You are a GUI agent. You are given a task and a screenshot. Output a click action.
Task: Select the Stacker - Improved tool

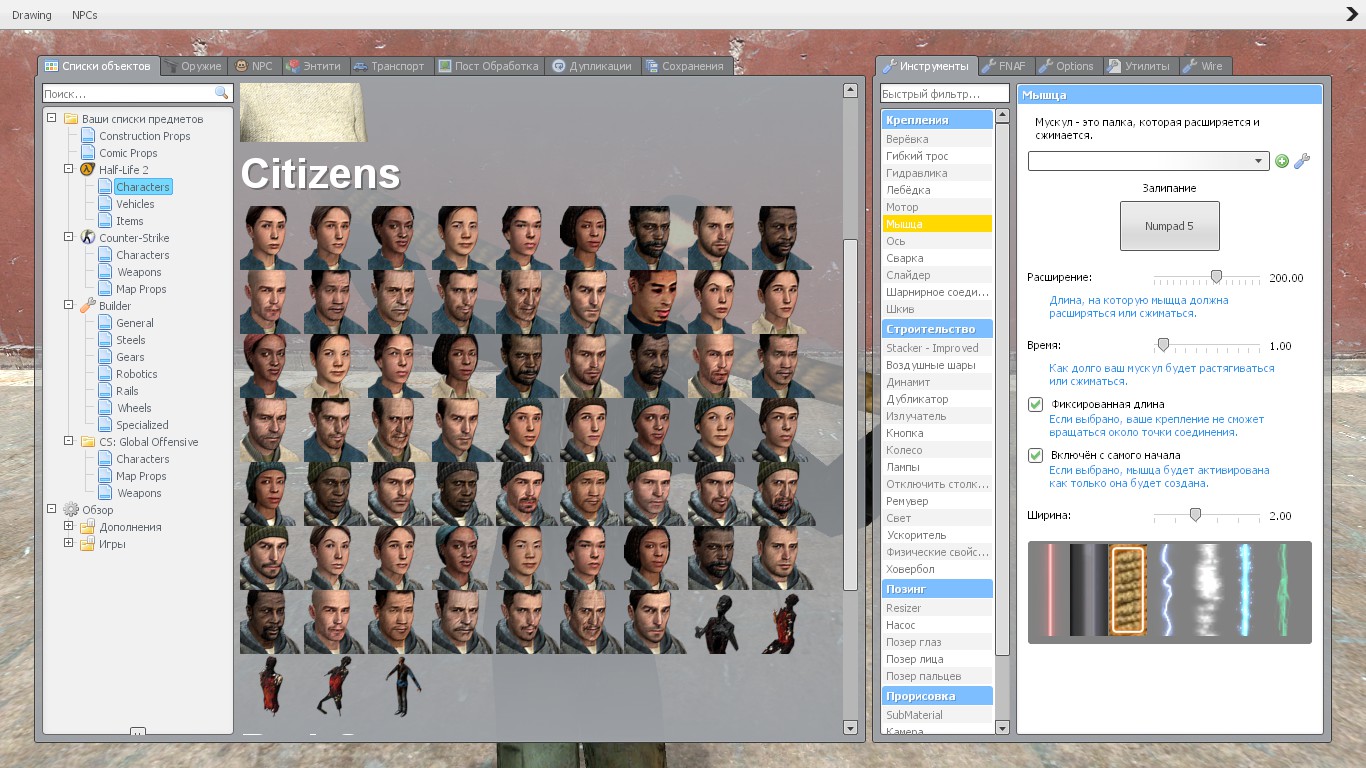pos(937,348)
